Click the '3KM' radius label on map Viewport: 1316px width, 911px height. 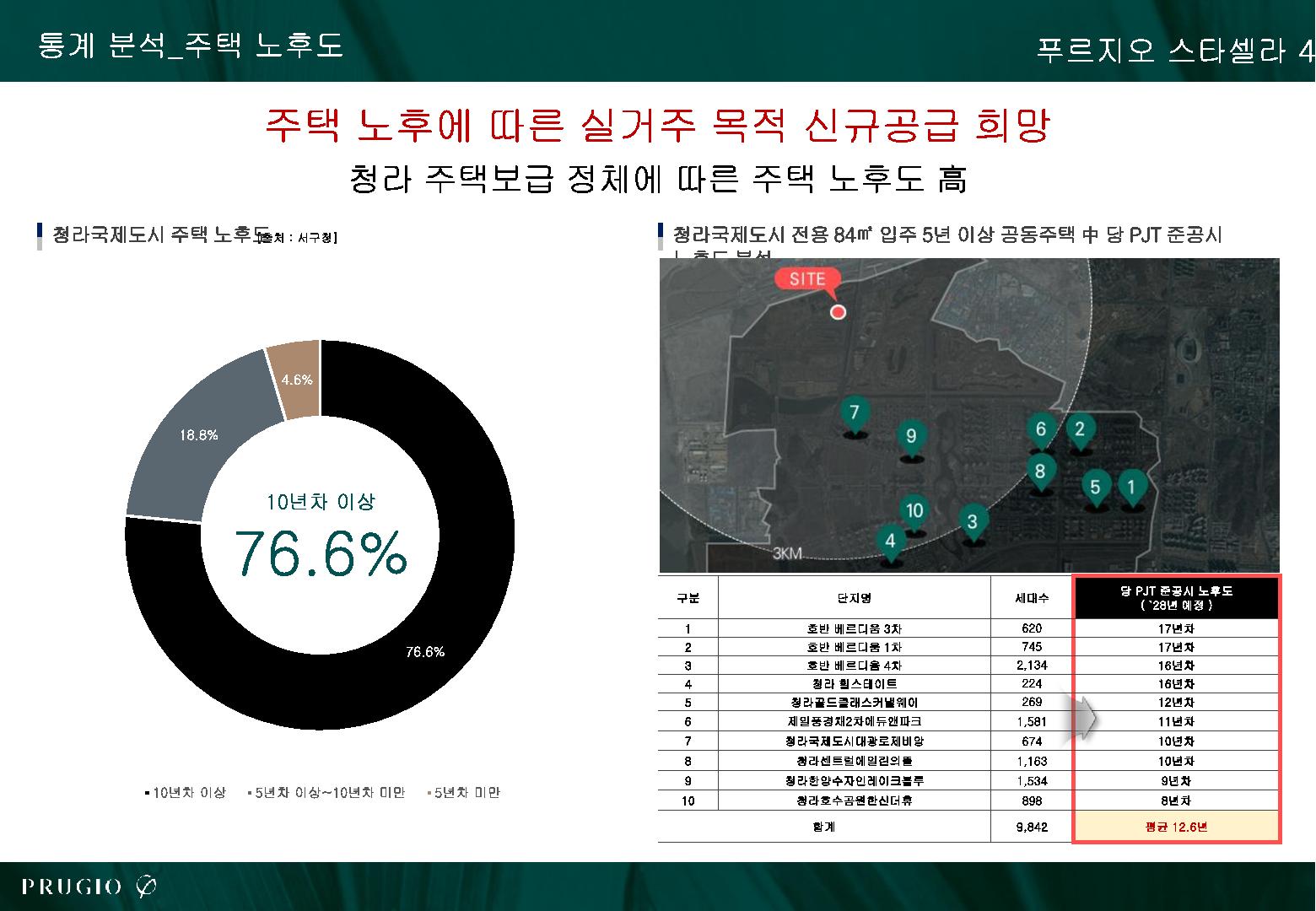787,554
